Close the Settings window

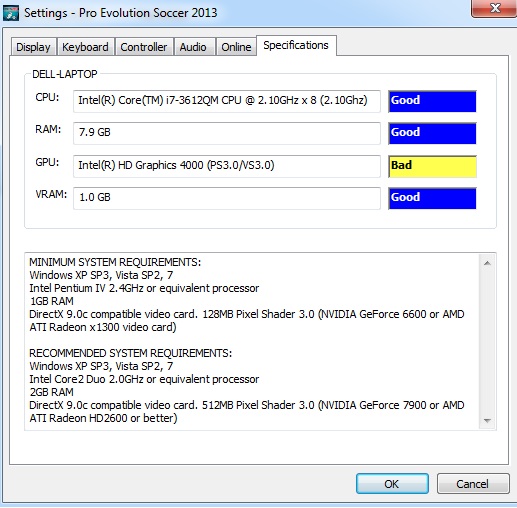(x=494, y=8)
